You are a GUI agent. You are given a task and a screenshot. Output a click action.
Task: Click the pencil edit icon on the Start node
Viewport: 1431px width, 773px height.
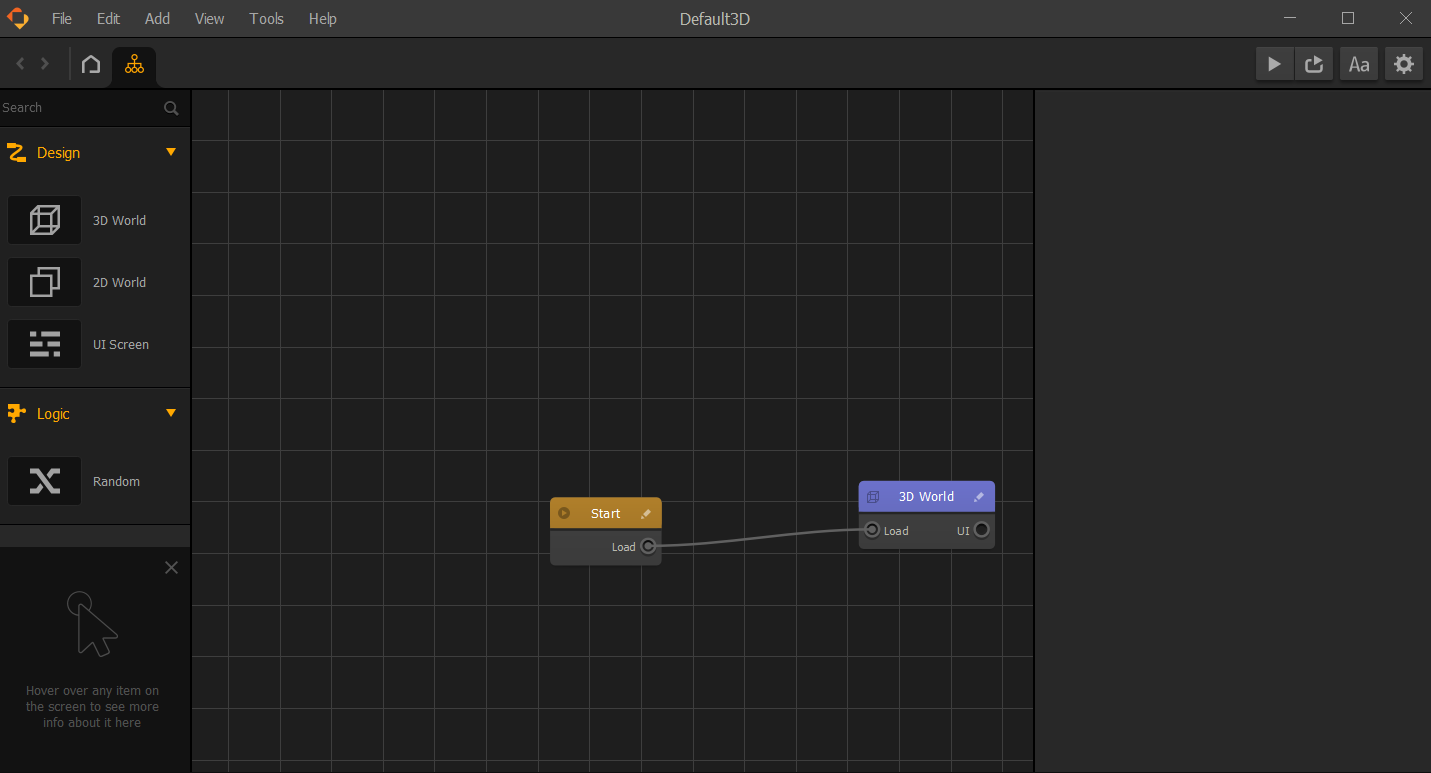pyautogui.click(x=646, y=513)
